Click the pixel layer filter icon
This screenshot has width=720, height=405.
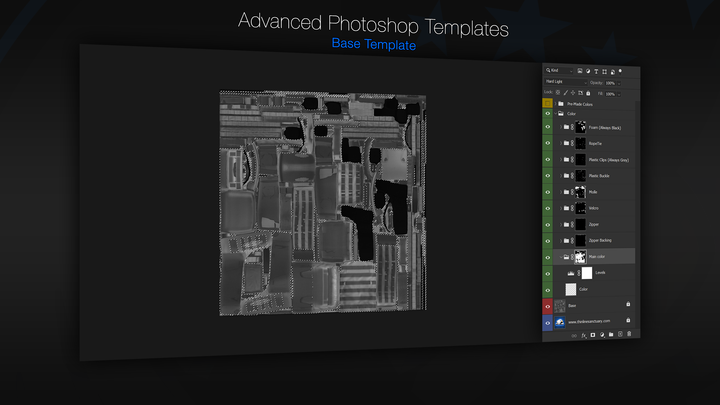[580, 71]
